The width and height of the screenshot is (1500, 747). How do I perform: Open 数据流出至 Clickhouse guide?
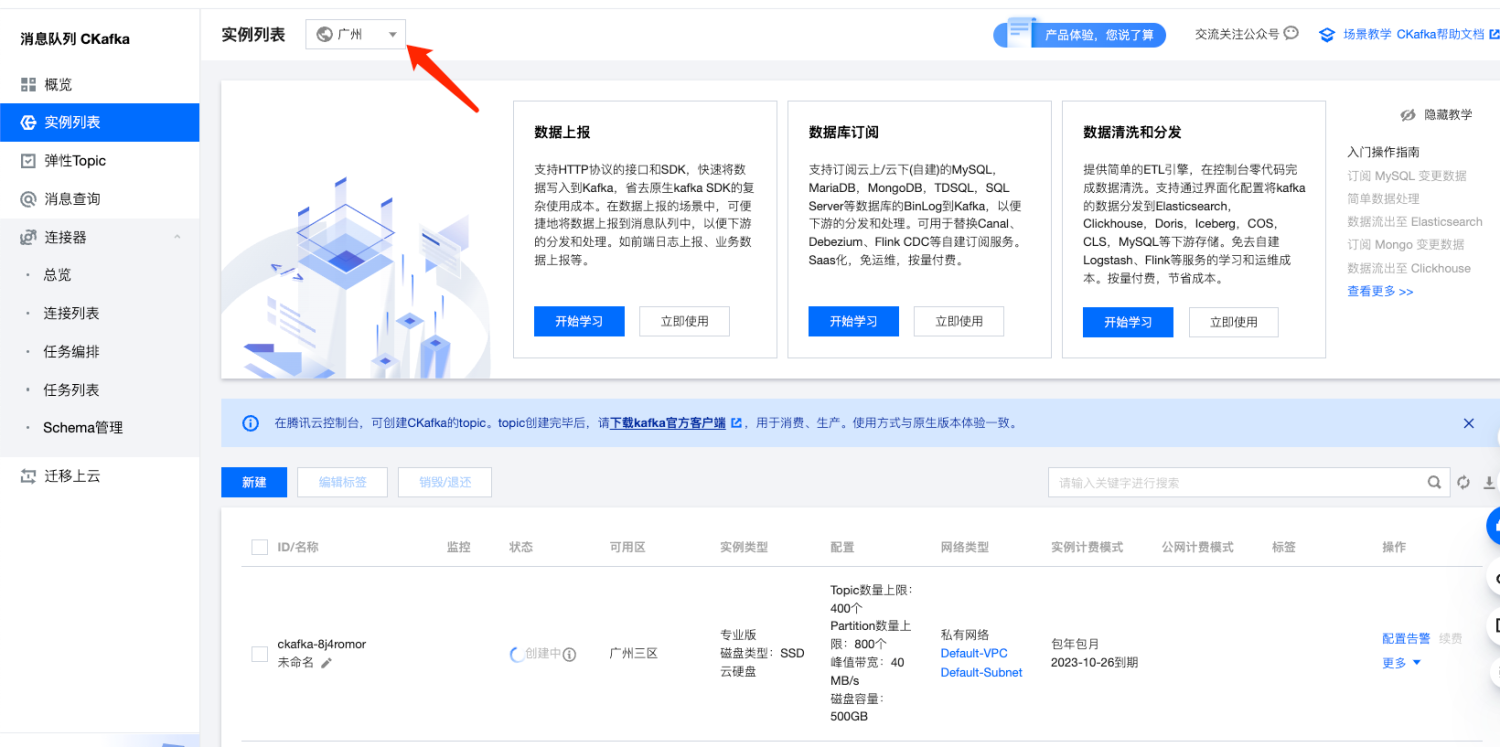coord(1409,268)
